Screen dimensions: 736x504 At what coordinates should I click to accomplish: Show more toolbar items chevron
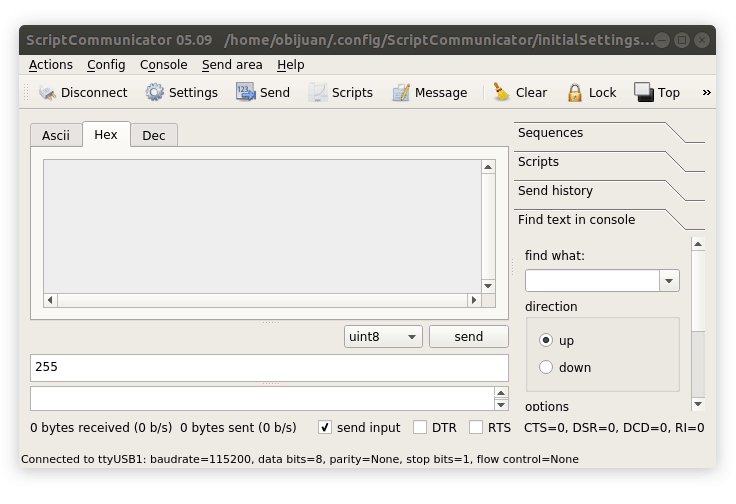(706, 92)
